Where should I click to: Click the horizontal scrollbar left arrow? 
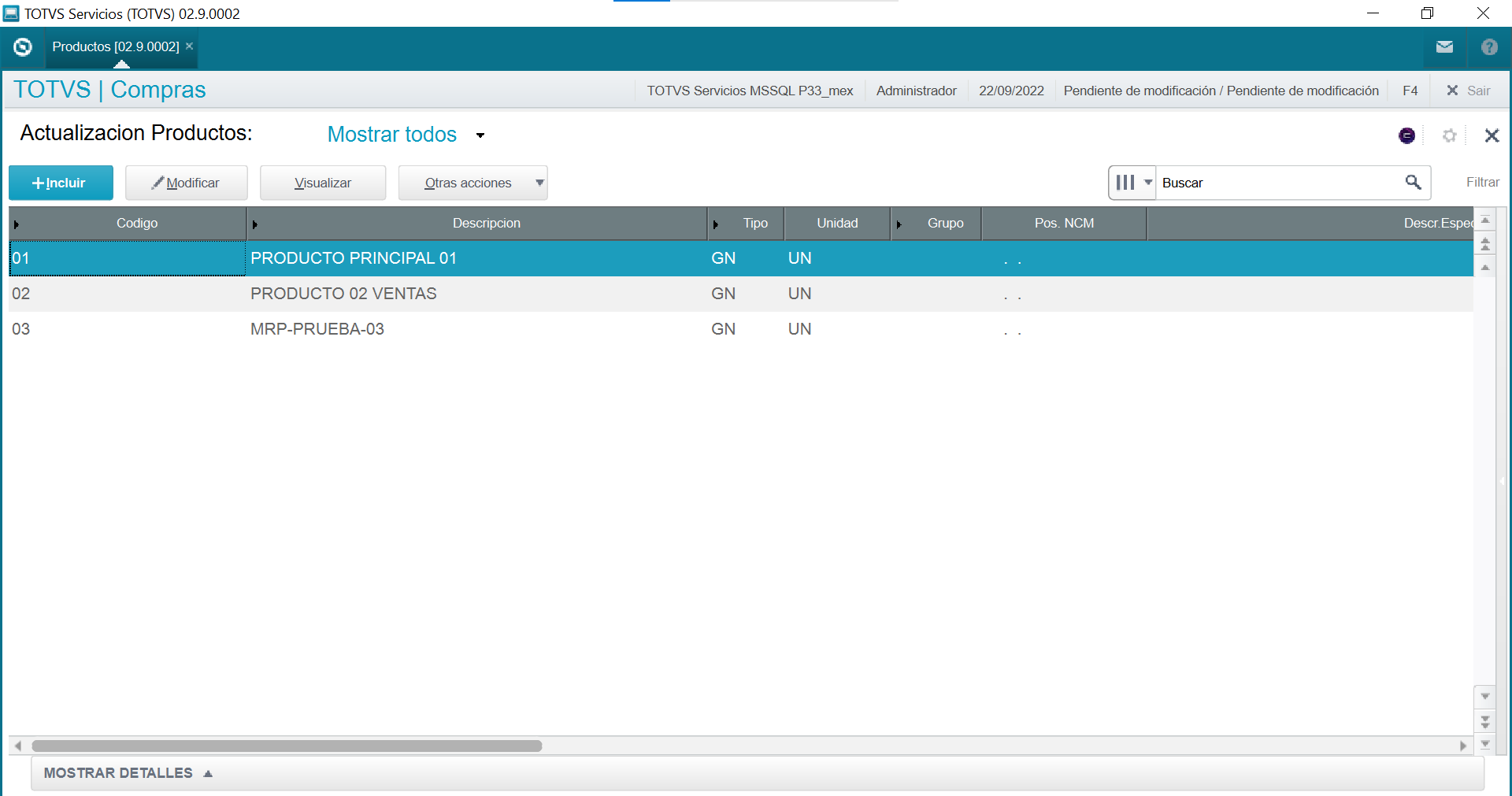tap(17, 746)
